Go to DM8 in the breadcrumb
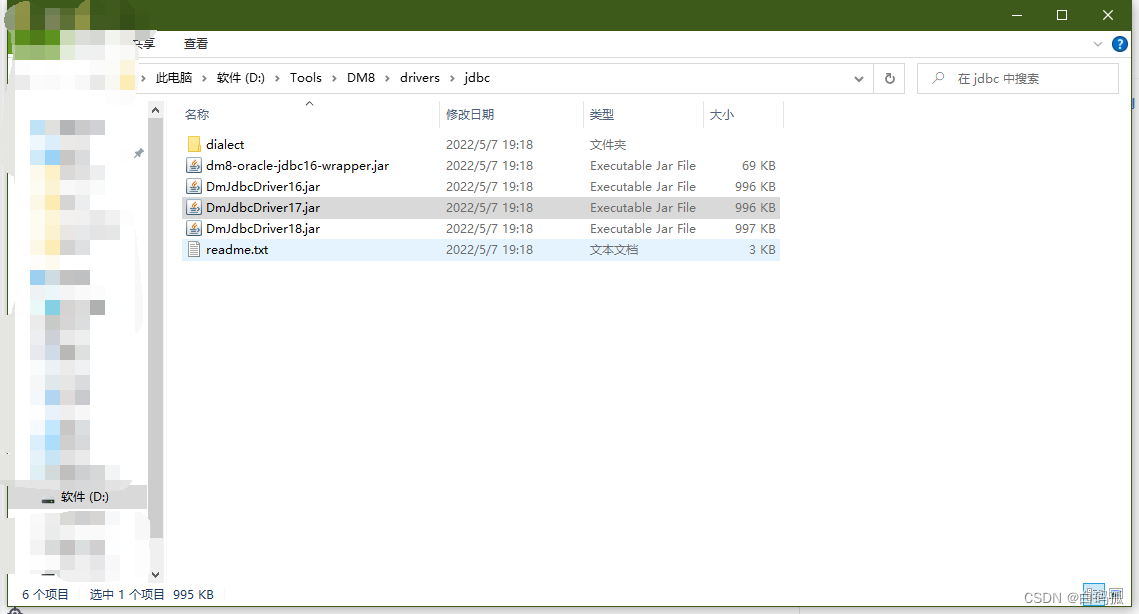Viewport: 1139px width, 614px height. (x=361, y=78)
